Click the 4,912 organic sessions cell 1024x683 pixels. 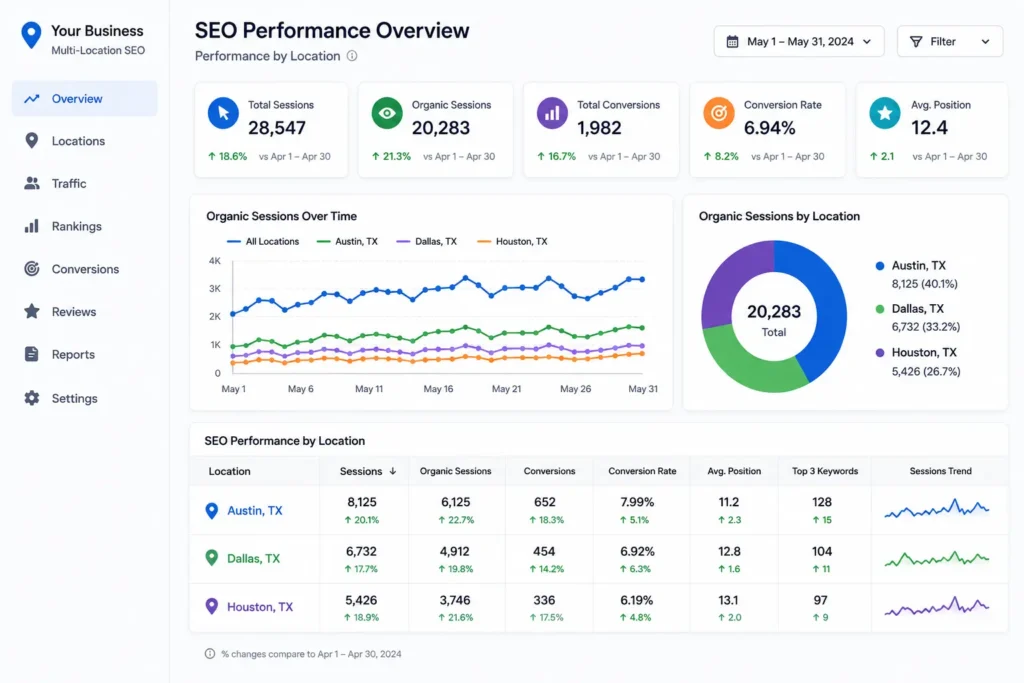455,551
